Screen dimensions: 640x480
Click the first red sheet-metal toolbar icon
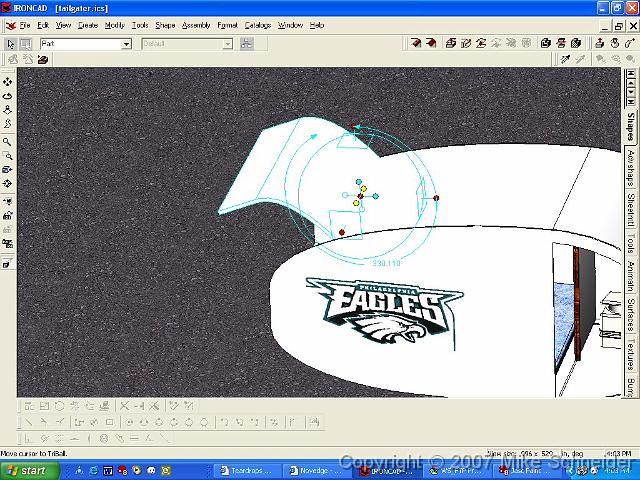click(x=416, y=43)
